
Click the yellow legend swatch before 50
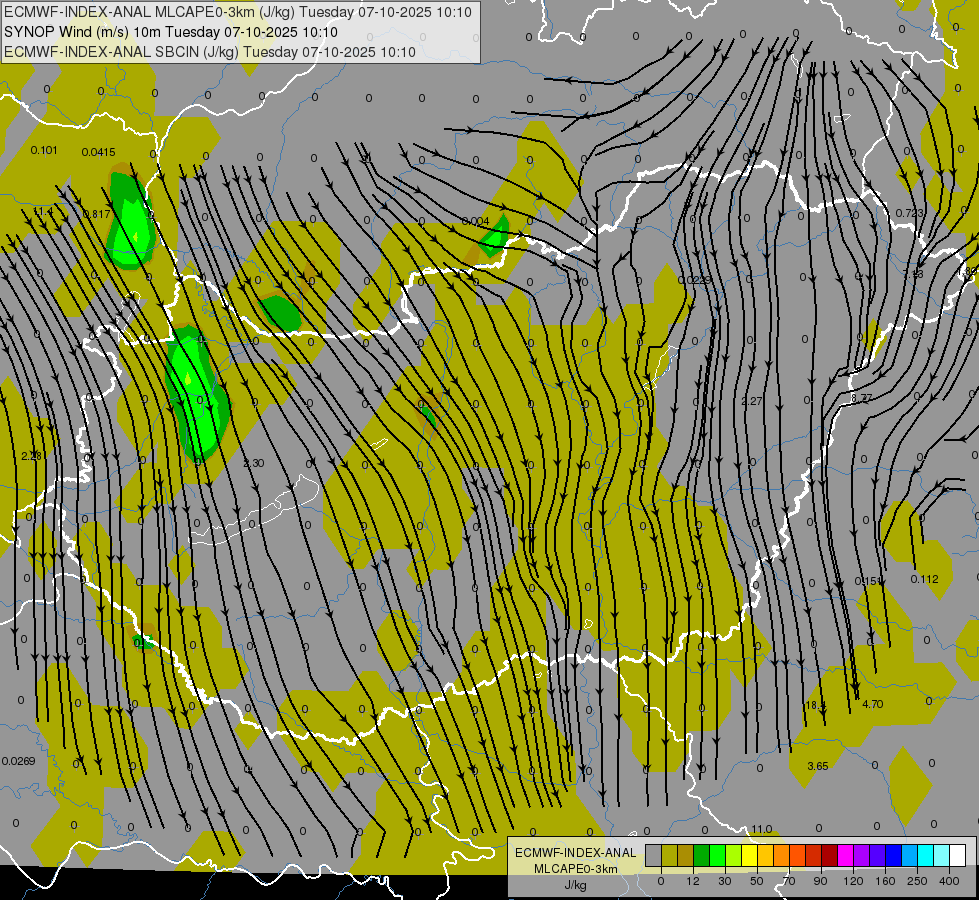(x=749, y=856)
